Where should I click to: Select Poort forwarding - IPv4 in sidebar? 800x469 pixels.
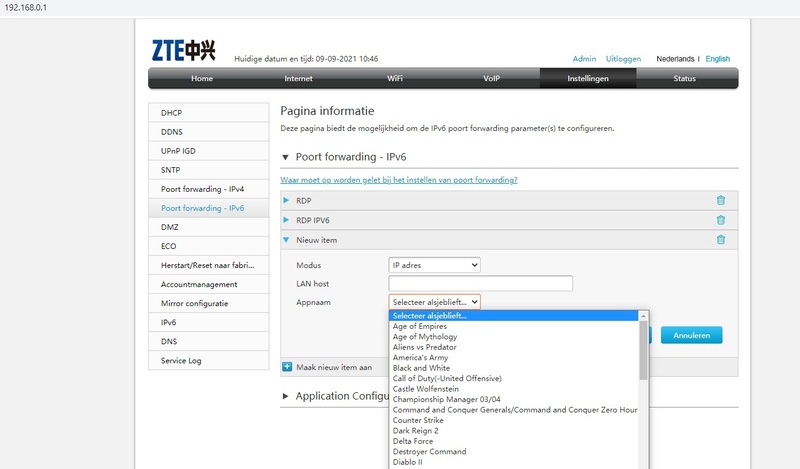pos(209,189)
